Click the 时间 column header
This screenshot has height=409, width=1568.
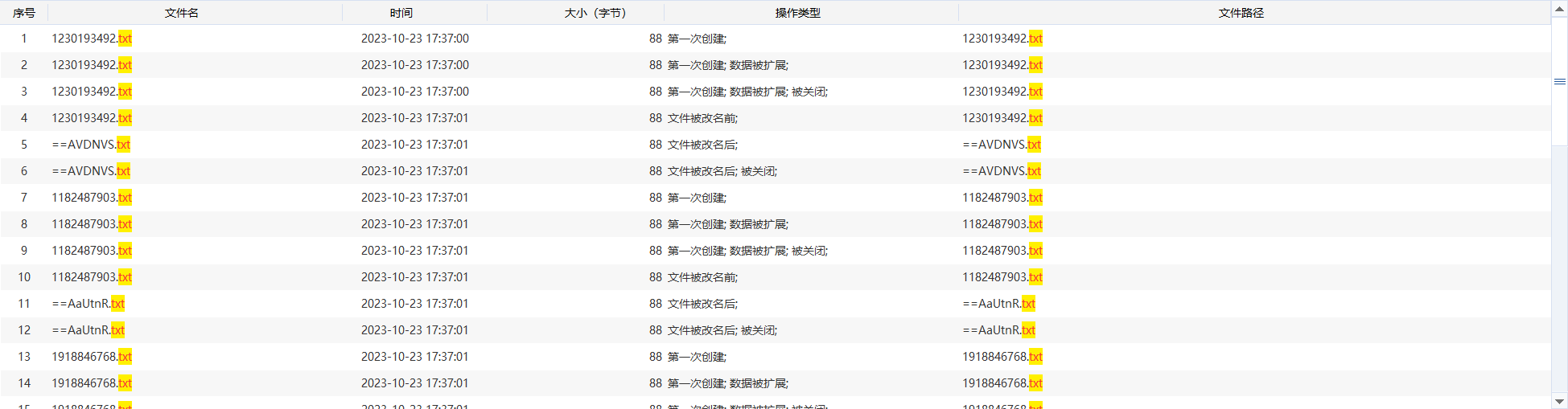click(x=401, y=13)
